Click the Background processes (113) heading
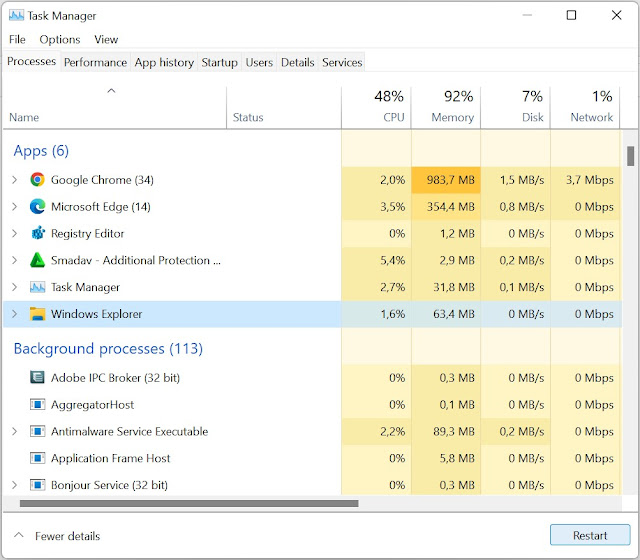This screenshot has width=640, height=560. pos(108,349)
